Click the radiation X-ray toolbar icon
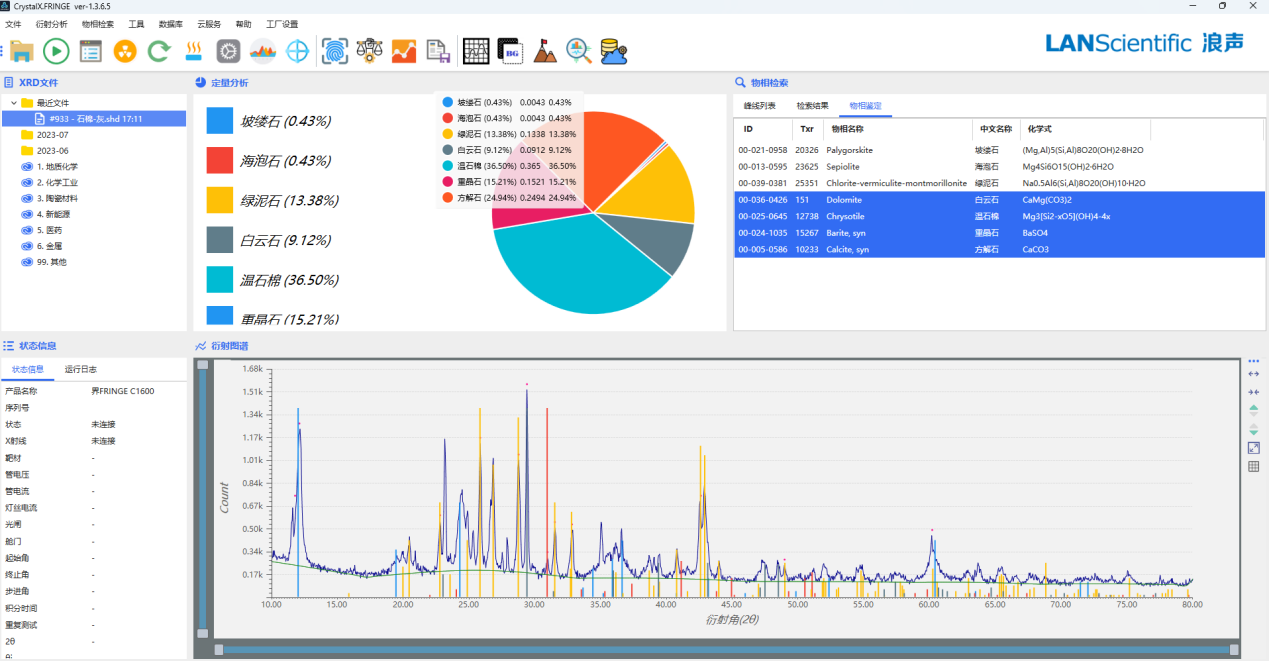The image size is (1269, 661). [x=125, y=51]
